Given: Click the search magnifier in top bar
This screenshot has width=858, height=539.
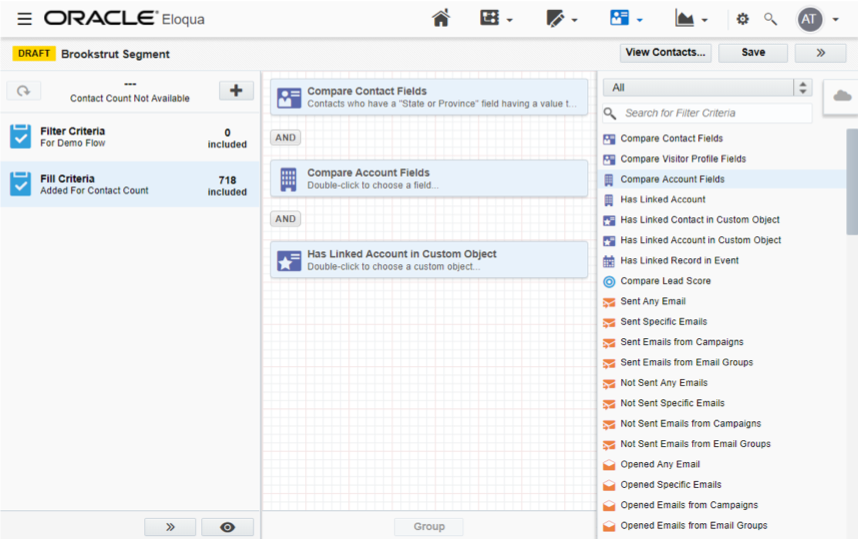Looking at the screenshot, I should [x=770, y=19].
